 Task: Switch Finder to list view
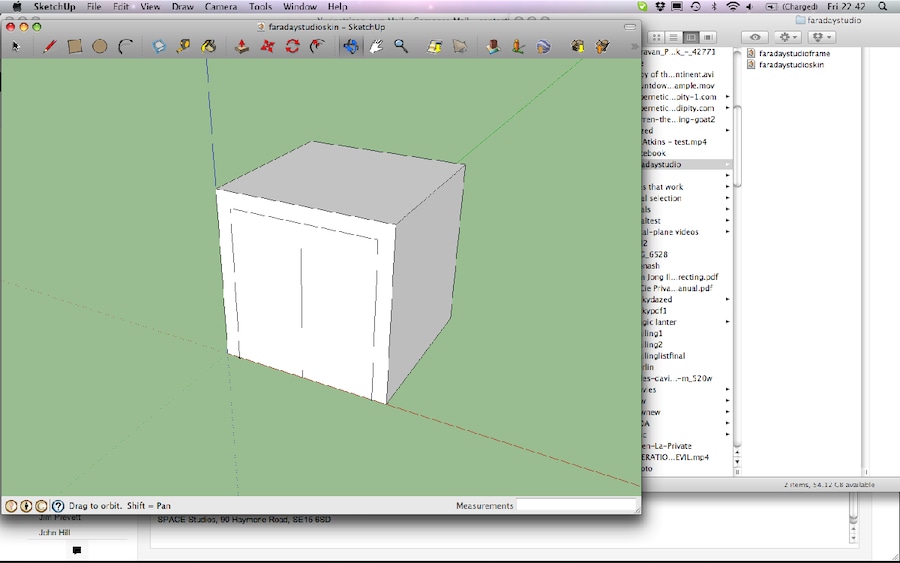pos(674,37)
